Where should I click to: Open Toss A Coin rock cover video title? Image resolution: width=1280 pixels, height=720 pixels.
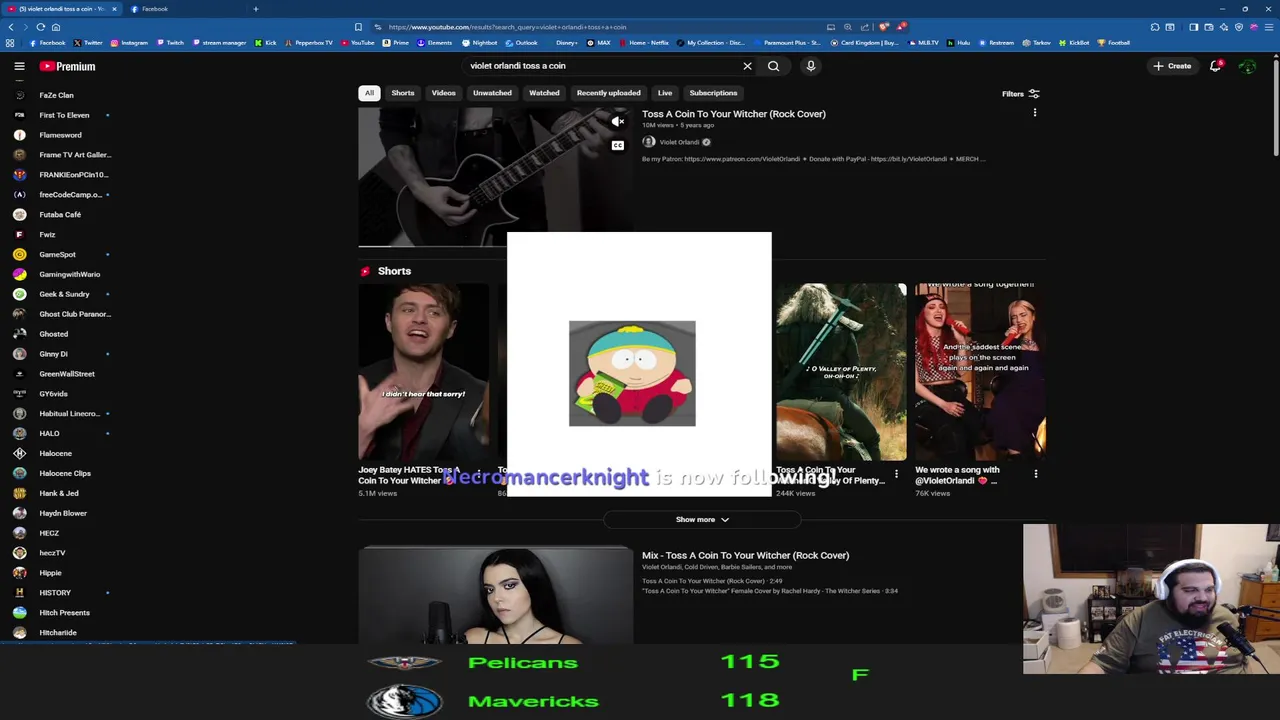point(734,114)
